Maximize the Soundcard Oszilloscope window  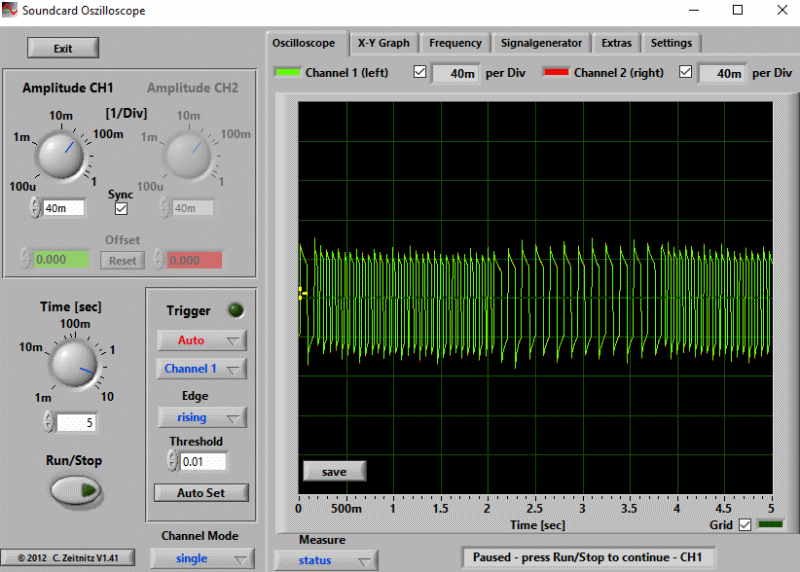coord(738,10)
